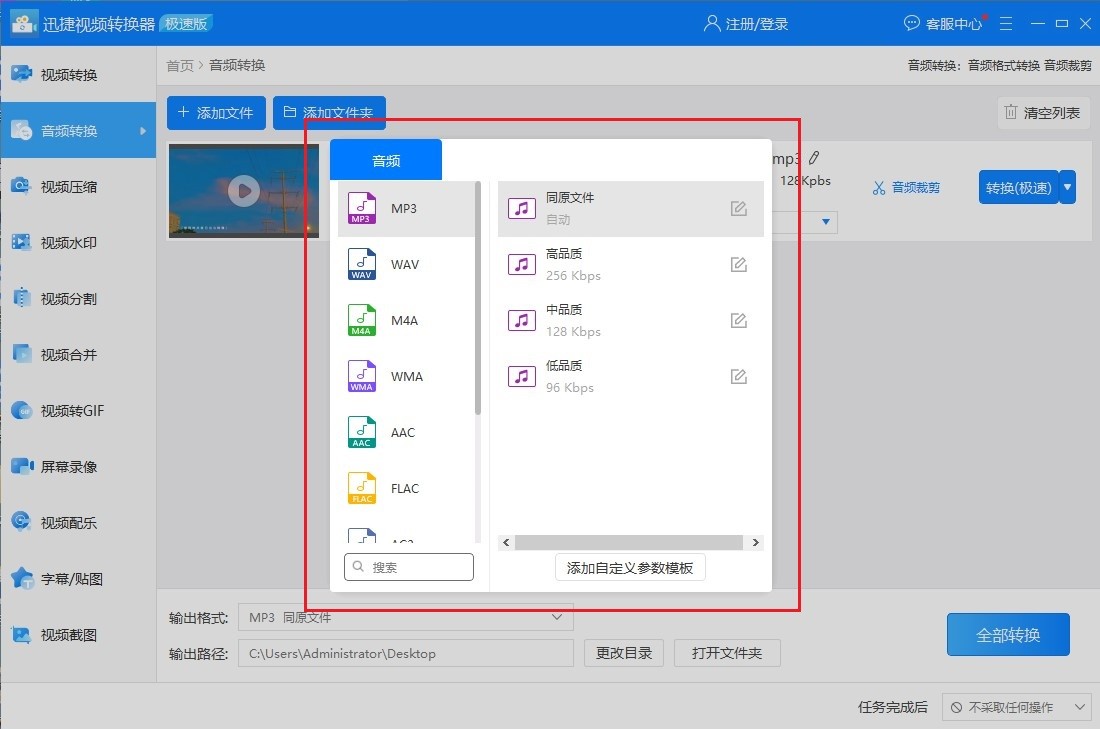Expand the 转换(极速) dropdown arrow

point(1068,187)
